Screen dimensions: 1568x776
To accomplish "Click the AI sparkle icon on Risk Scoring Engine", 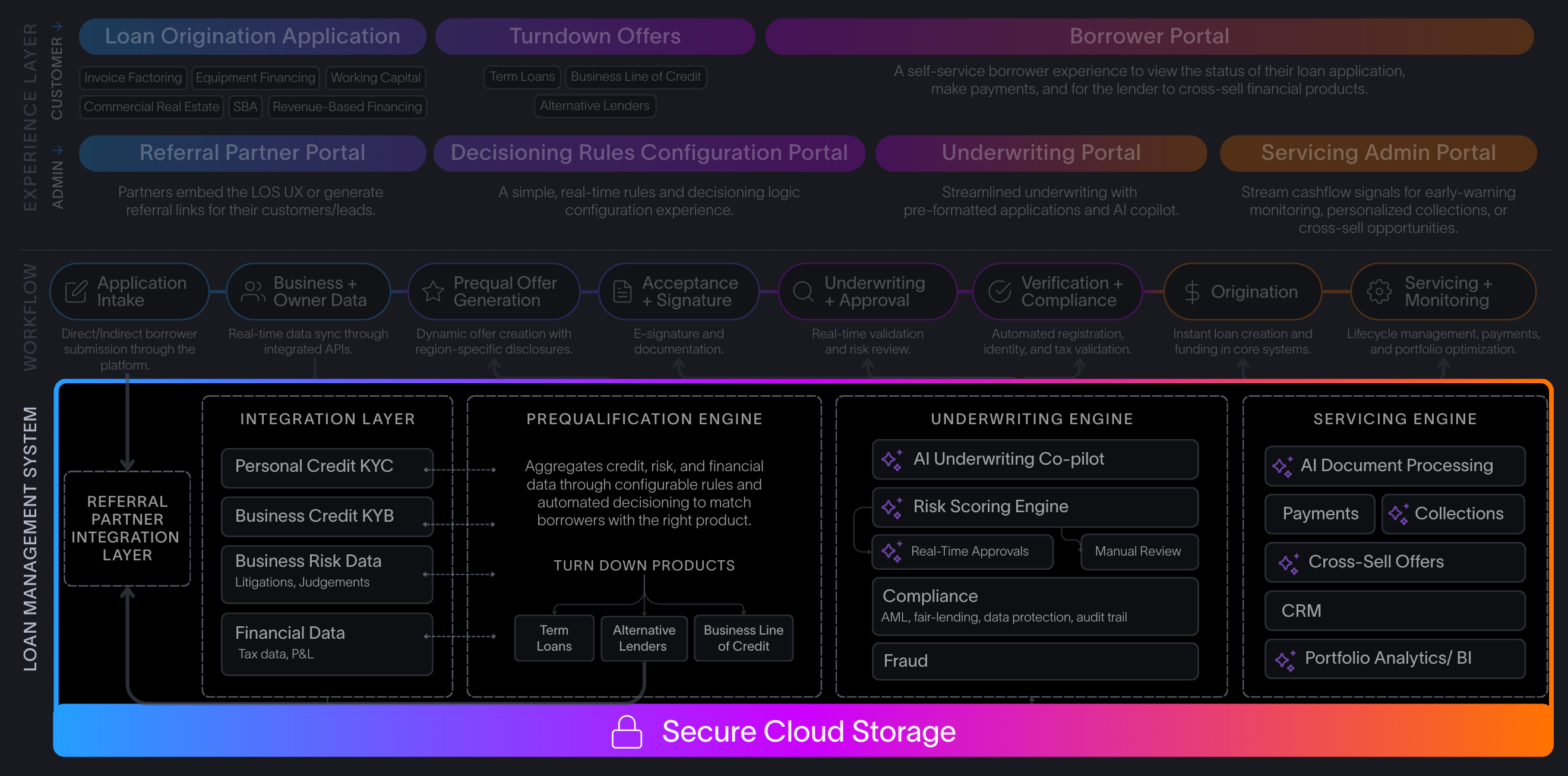I will point(892,507).
